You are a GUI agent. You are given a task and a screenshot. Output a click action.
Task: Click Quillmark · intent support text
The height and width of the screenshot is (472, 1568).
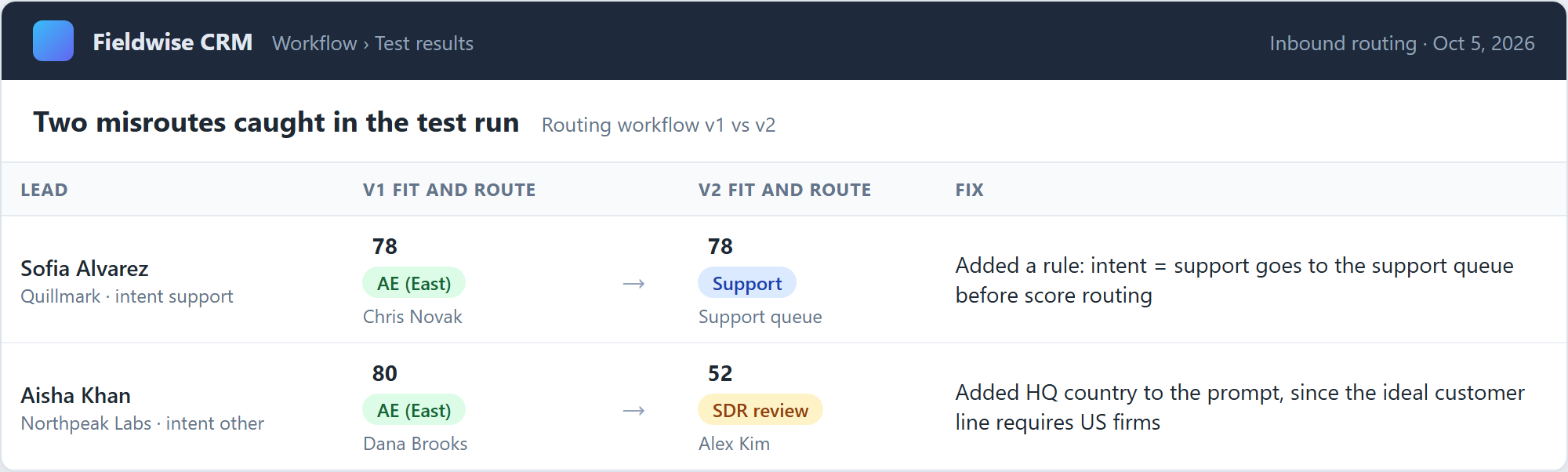(127, 296)
